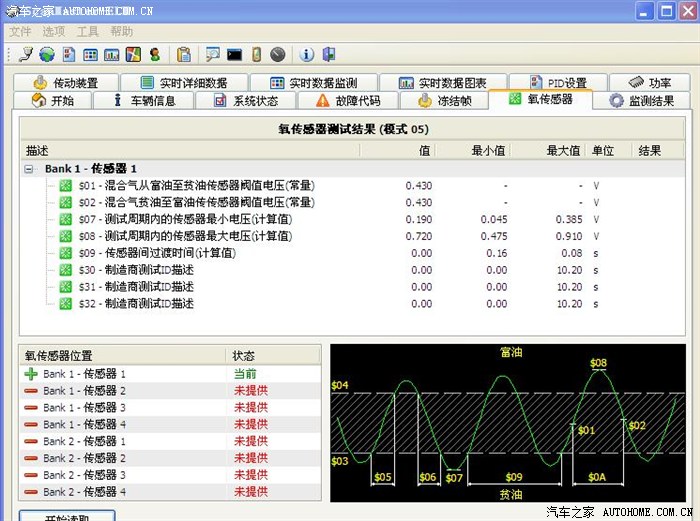700x521 pixels.
Task: Click the round gauge toolbar icon
Action: pyautogui.click(x=277, y=54)
